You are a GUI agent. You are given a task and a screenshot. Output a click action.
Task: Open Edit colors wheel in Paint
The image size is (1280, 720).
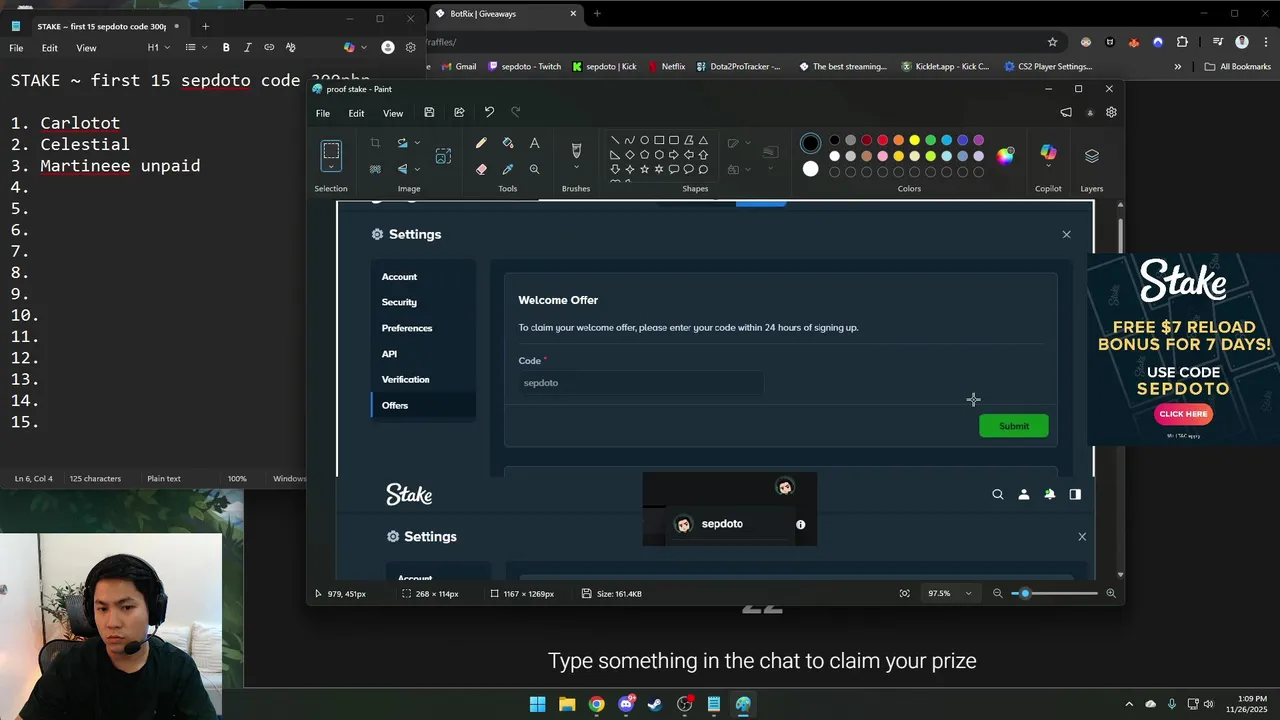tap(1005, 155)
